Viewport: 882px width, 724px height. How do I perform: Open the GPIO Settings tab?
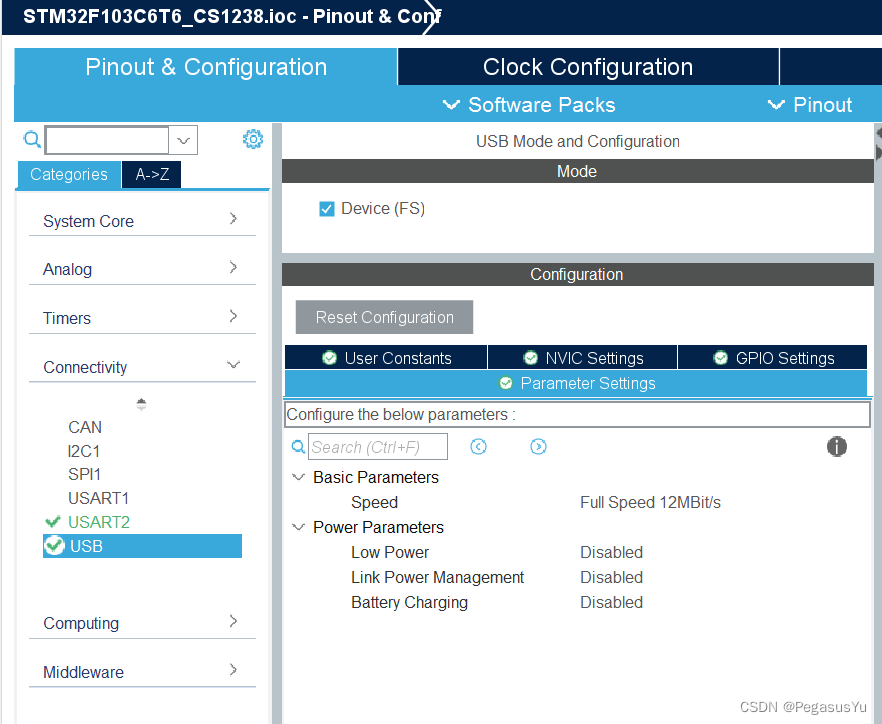pos(772,358)
